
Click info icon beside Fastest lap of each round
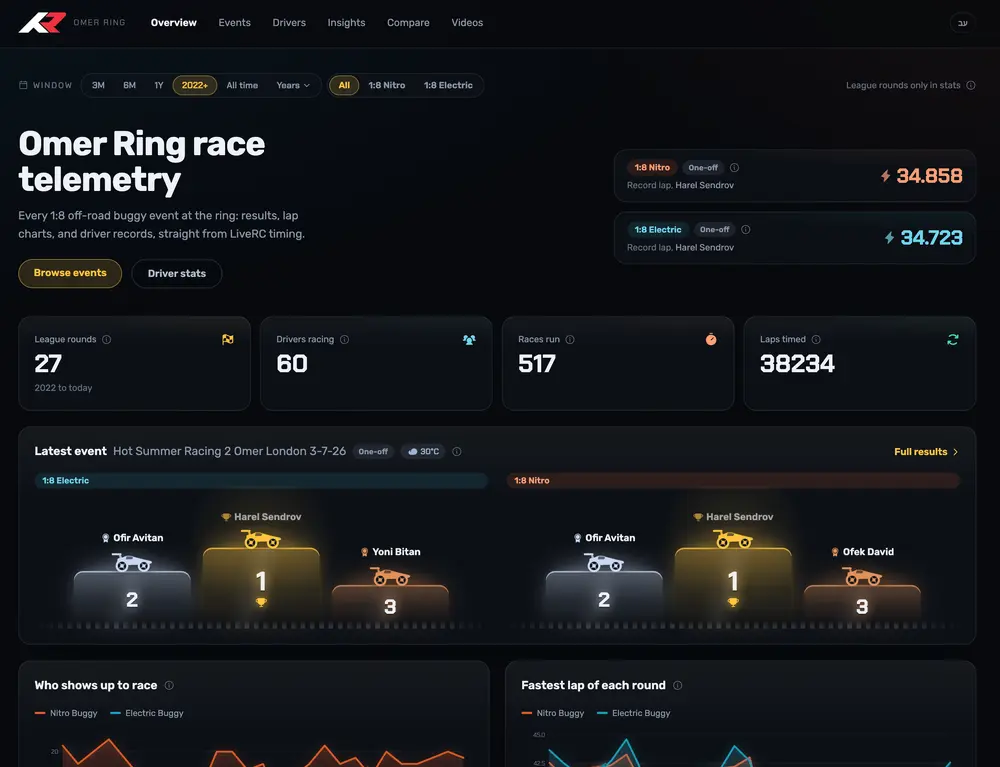[677, 685]
